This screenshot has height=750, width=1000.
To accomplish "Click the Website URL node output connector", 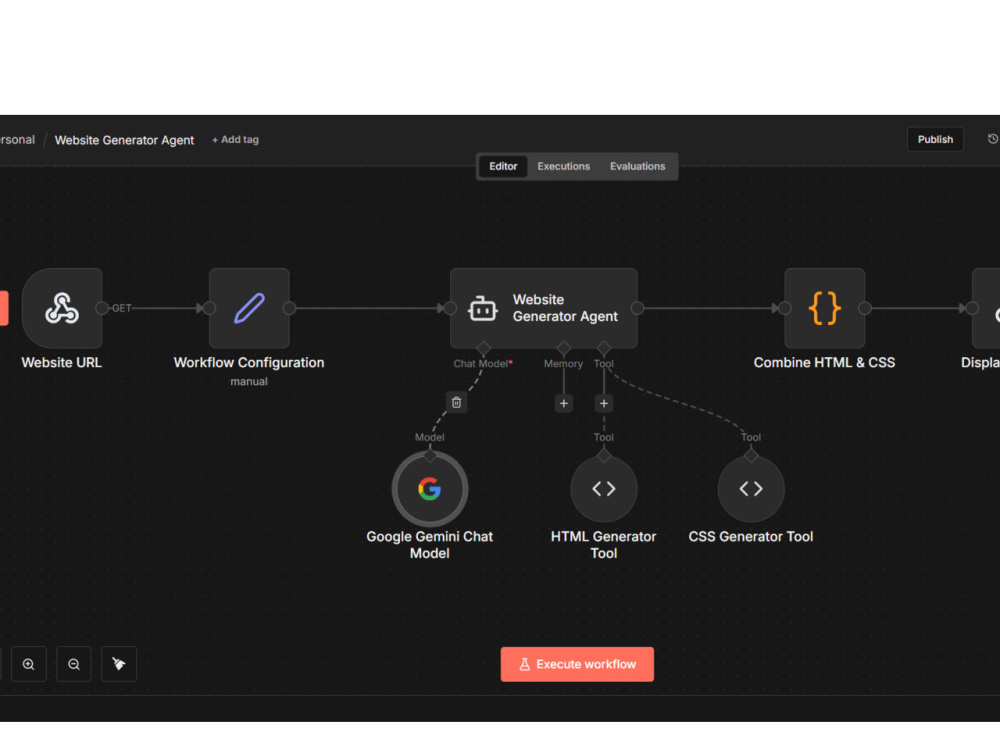I will pos(101,308).
